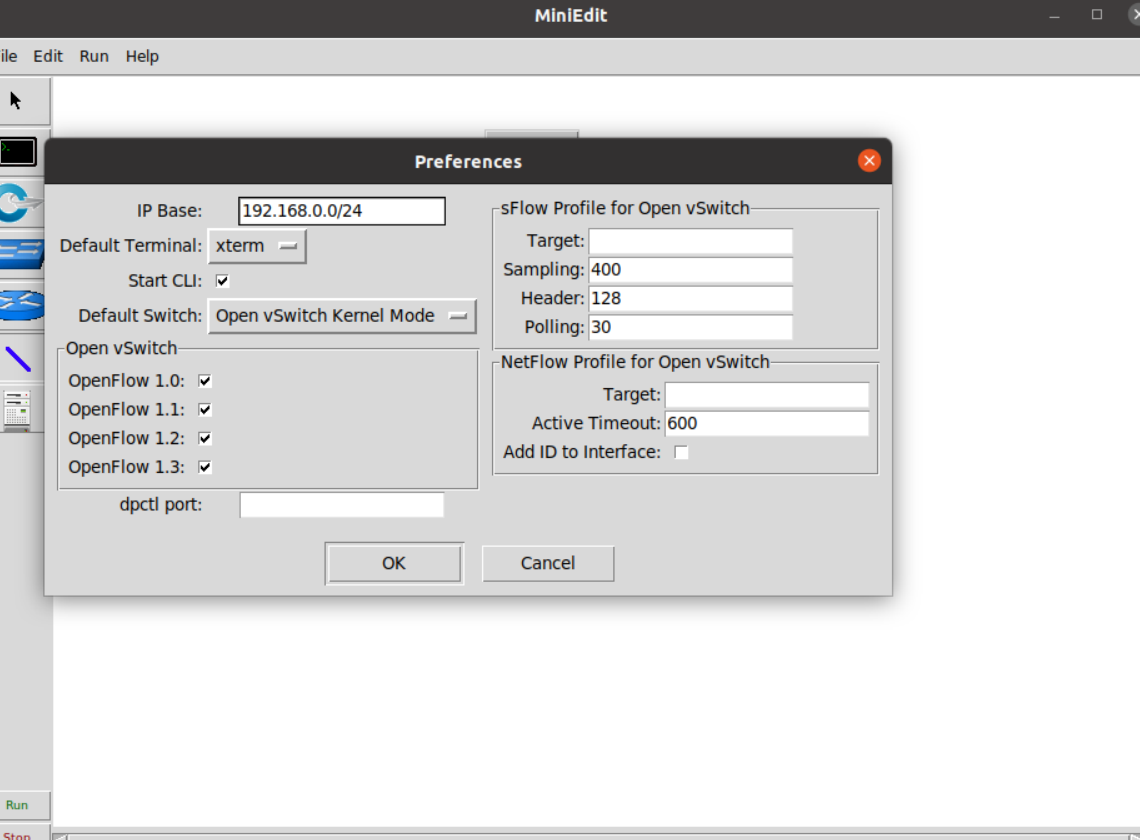This screenshot has width=1140, height=840.
Task: Open the Edit menu
Action: pyautogui.click(x=48, y=56)
